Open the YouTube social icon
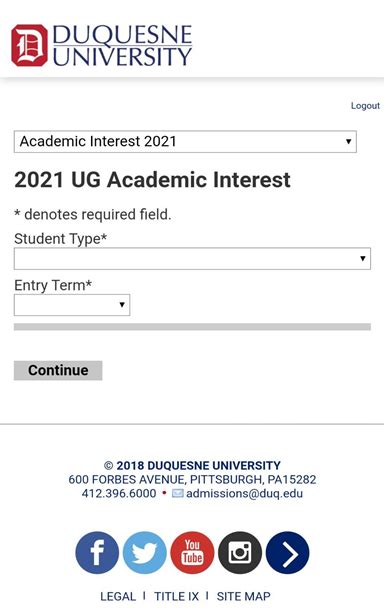 tap(192, 552)
